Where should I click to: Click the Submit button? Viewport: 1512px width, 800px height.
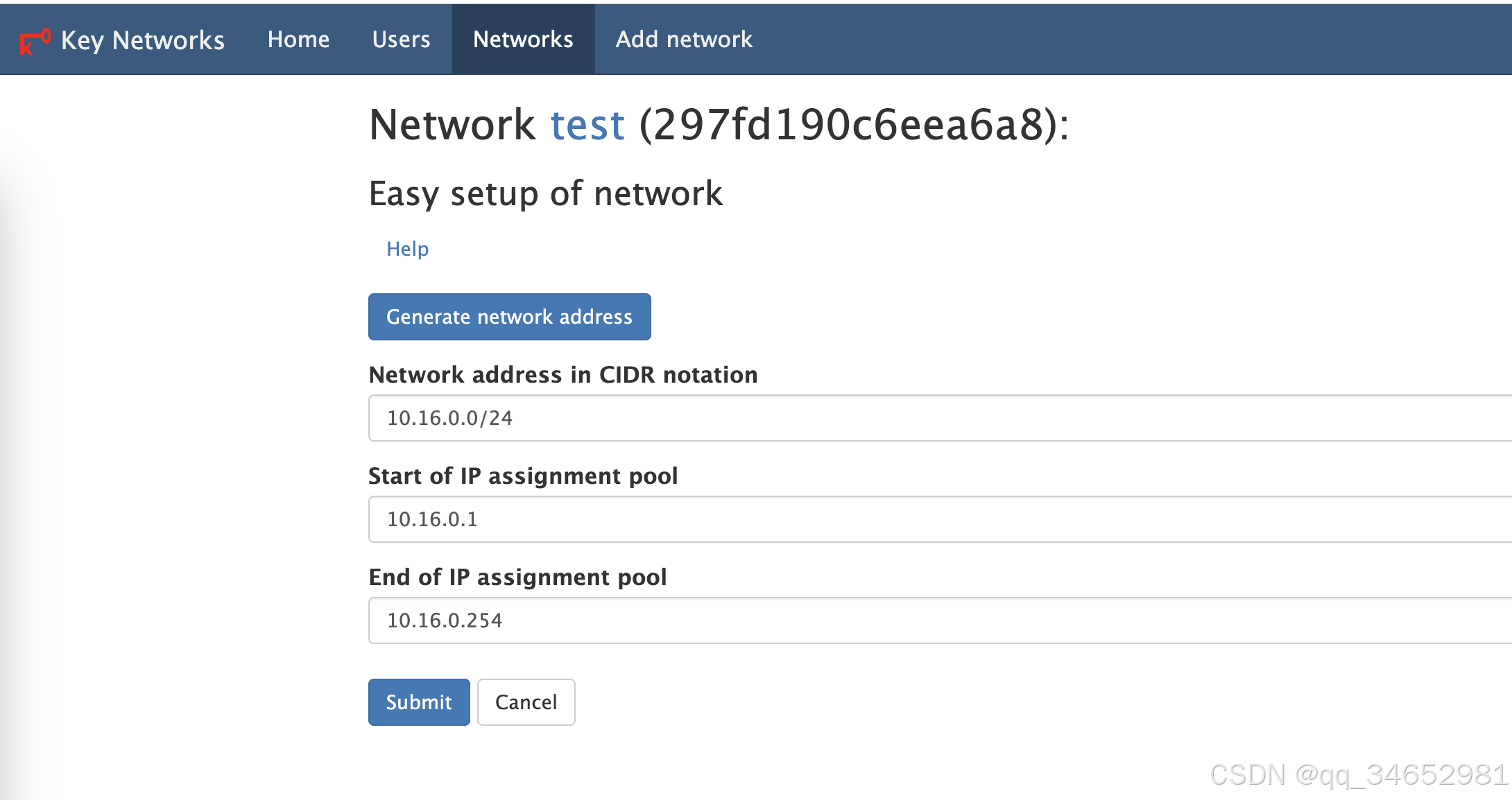point(417,702)
